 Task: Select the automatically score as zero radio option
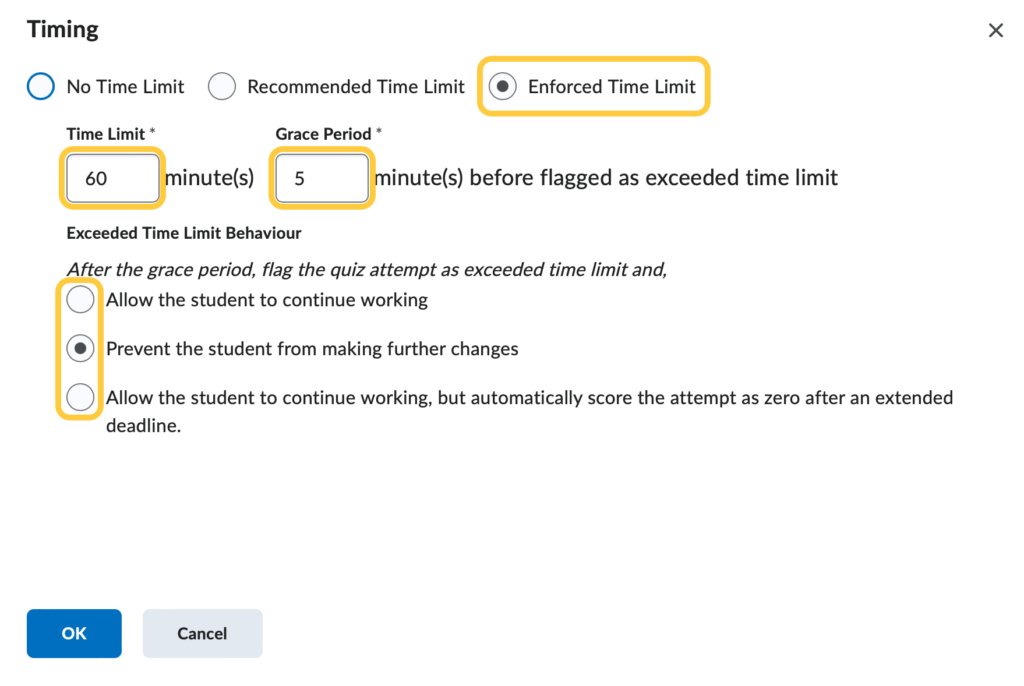[80, 398]
